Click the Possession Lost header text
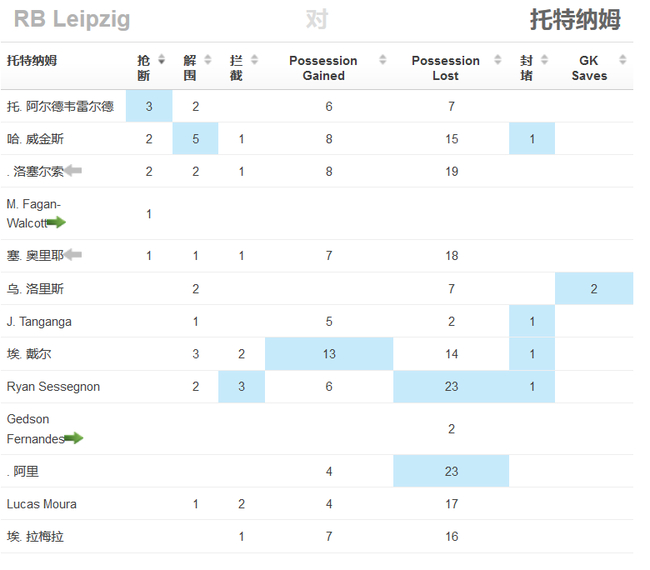Viewport: 650px width, 570px height. [x=446, y=68]
